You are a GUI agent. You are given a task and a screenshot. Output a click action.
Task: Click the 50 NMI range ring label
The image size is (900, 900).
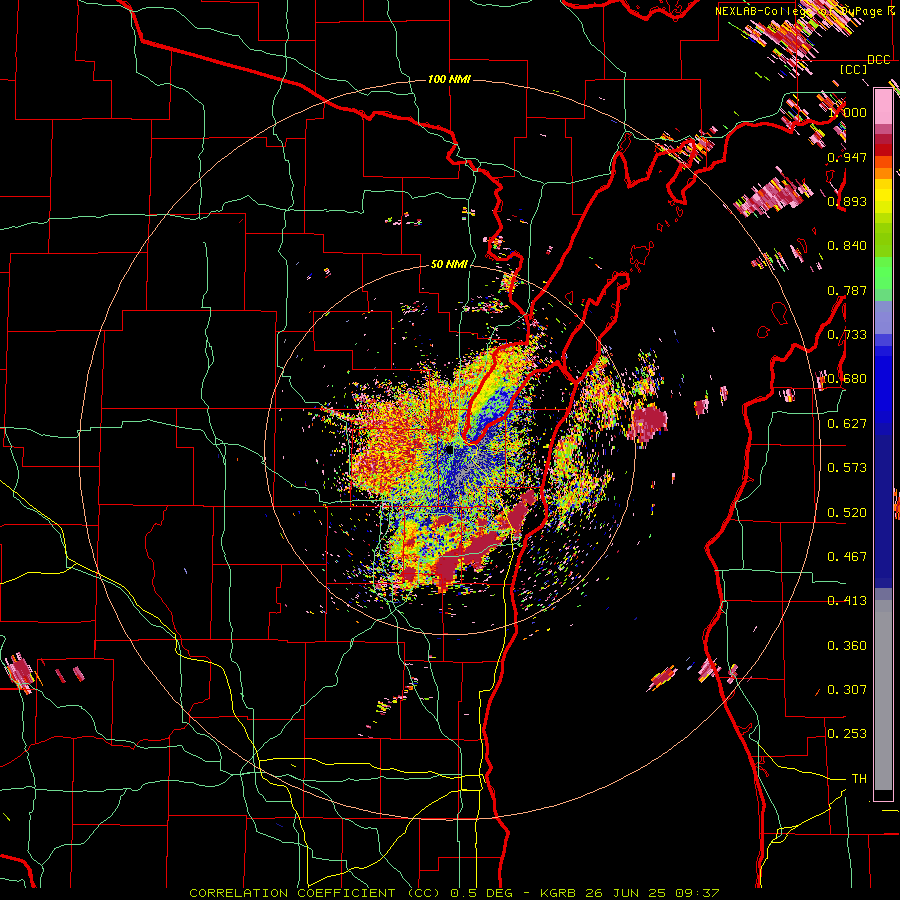pyautogui.click(x=449, y=264)
